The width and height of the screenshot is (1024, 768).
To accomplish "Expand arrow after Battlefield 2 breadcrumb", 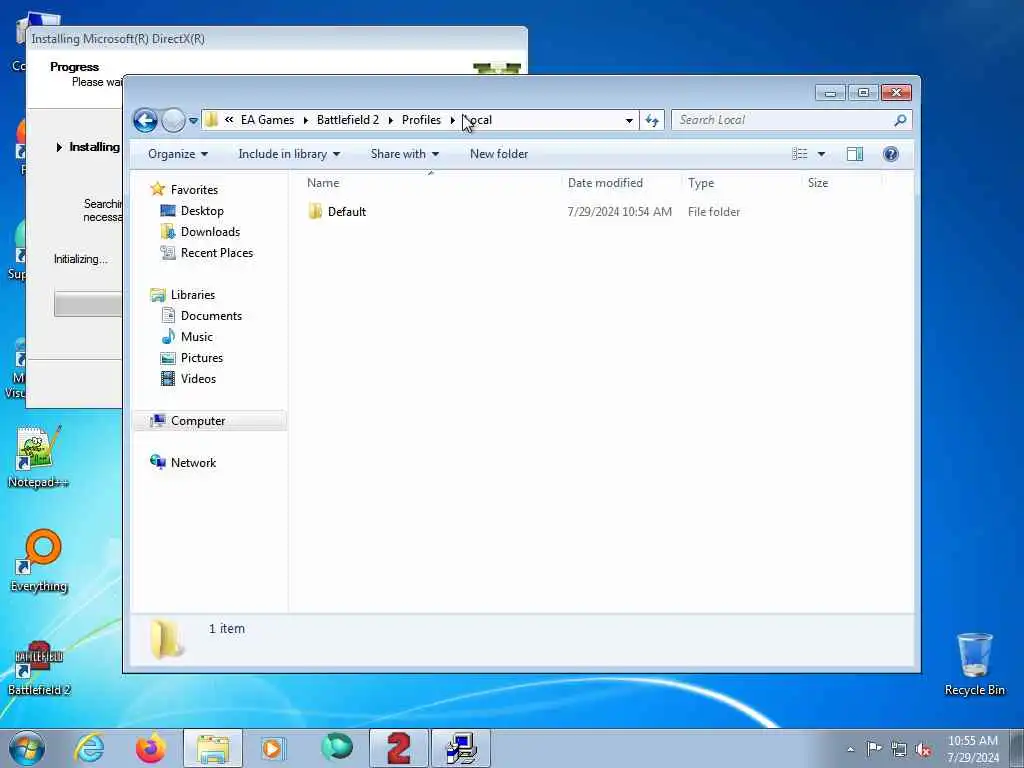I will (391, 120).
